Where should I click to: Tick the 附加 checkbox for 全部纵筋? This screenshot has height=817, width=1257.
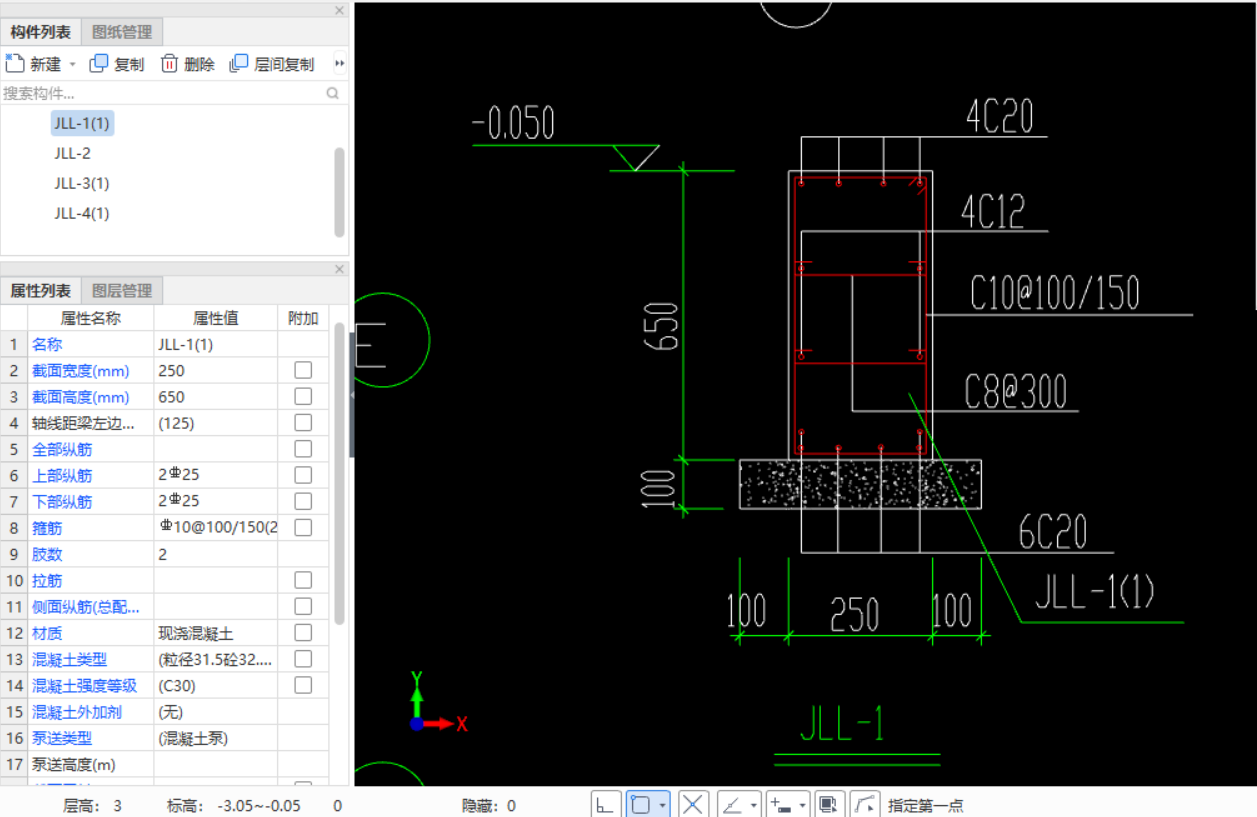[x=303, y=448]
